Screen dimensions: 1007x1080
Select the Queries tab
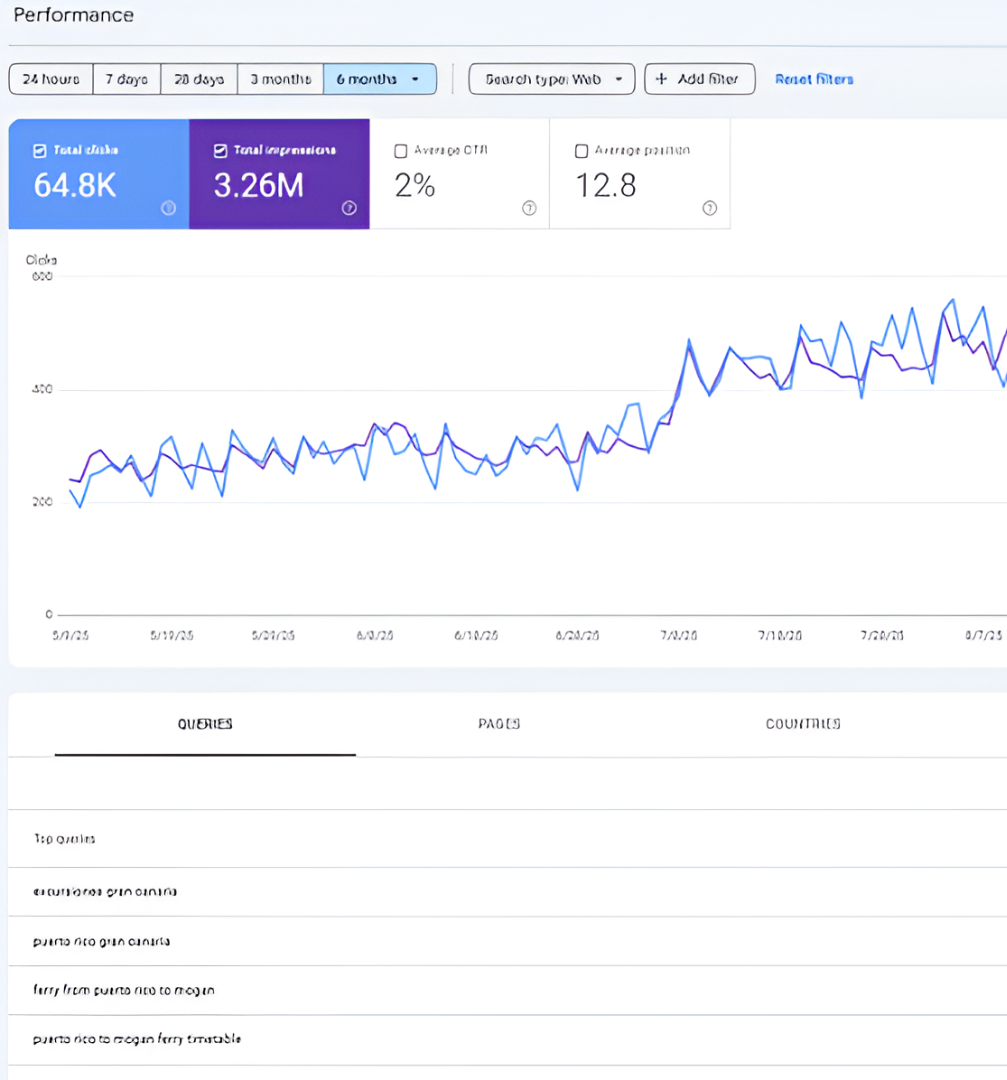[x=205, y=724]
